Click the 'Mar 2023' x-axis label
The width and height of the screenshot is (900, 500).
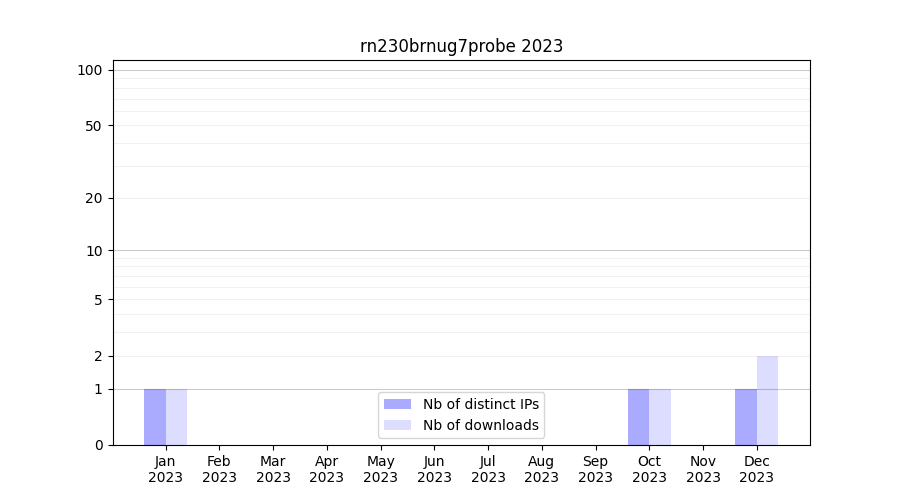[273, 469]
